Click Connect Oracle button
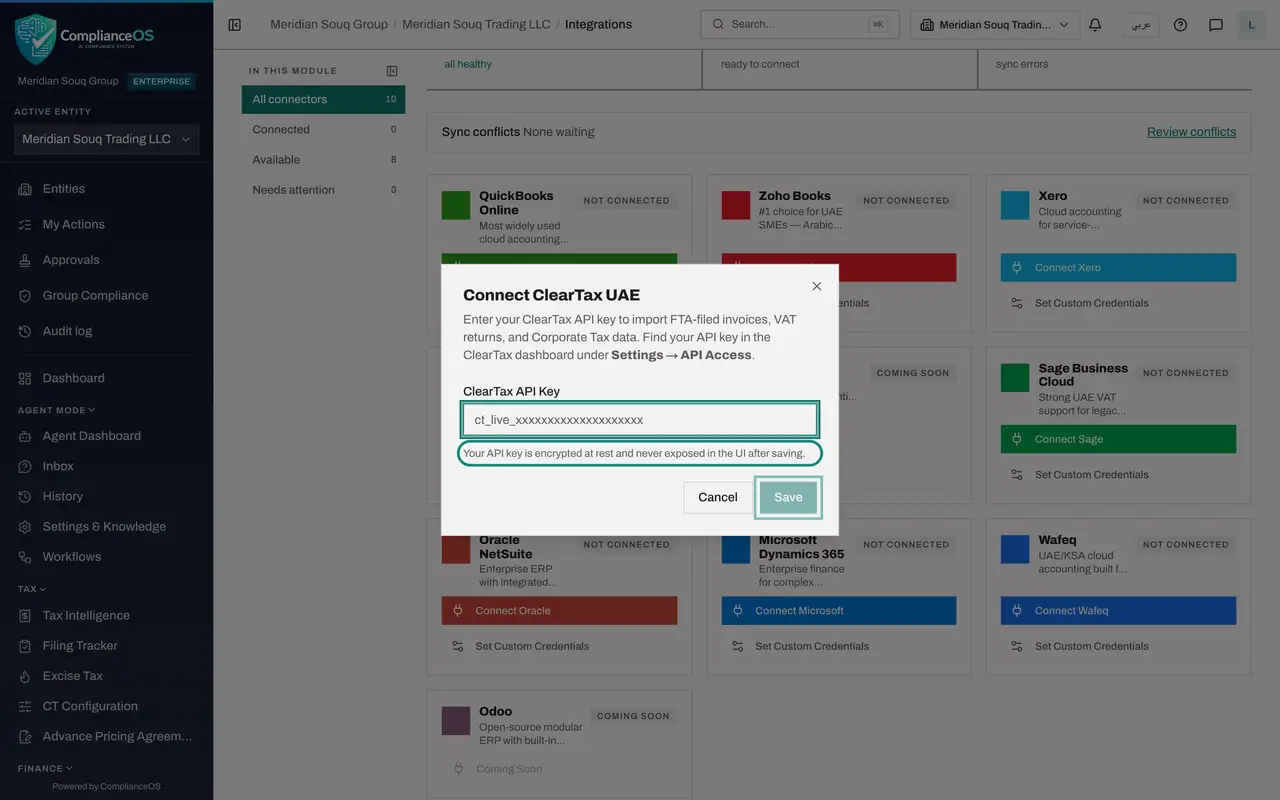This screenshot has width=1280, height=800. [x=559, y=611]
